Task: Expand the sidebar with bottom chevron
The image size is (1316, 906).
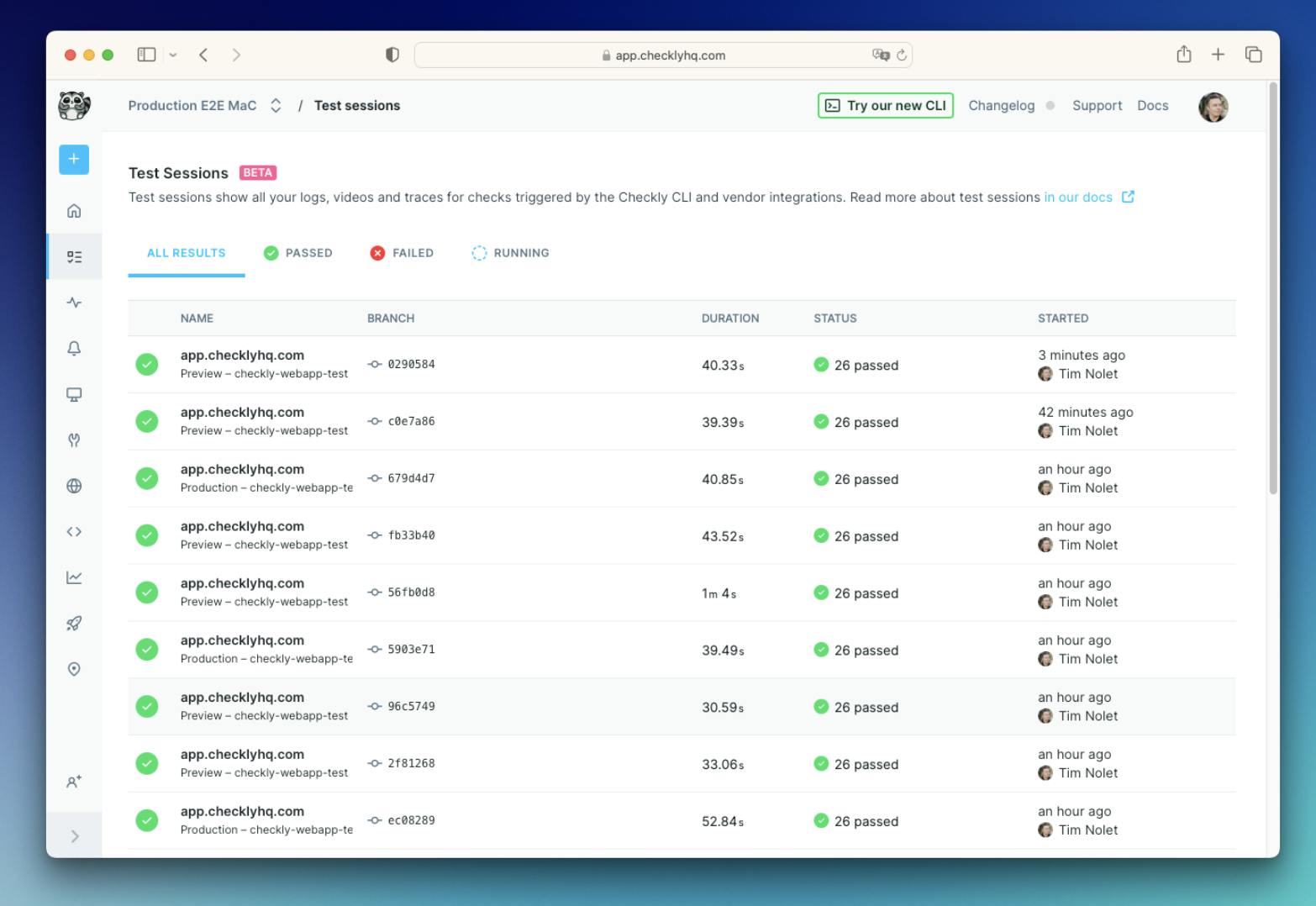Action: pyautogui.click(x=75, y=836)
